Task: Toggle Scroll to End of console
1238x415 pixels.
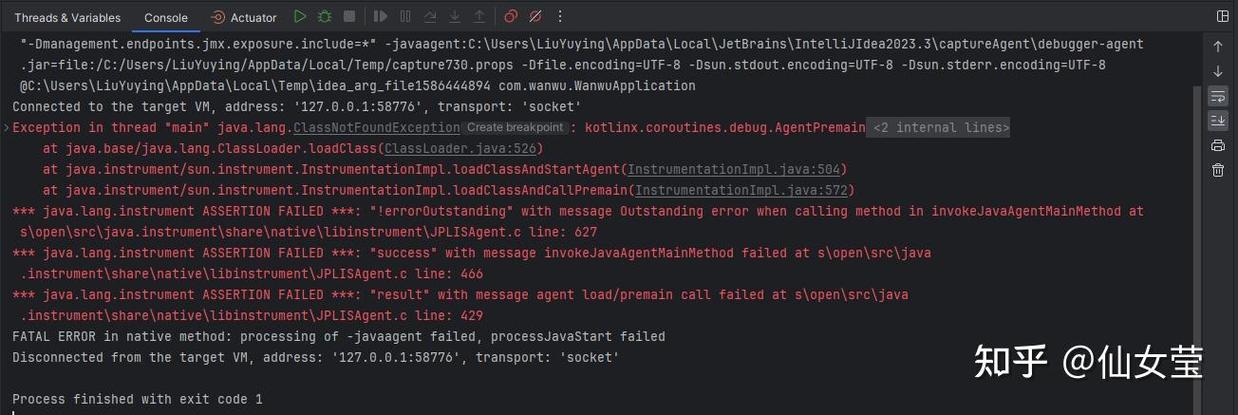Action: click(1218, 120)
